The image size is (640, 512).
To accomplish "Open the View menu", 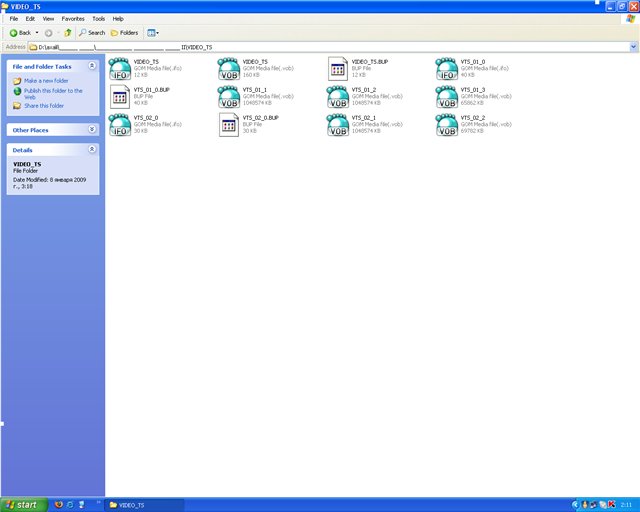I will tap(48, 19).
